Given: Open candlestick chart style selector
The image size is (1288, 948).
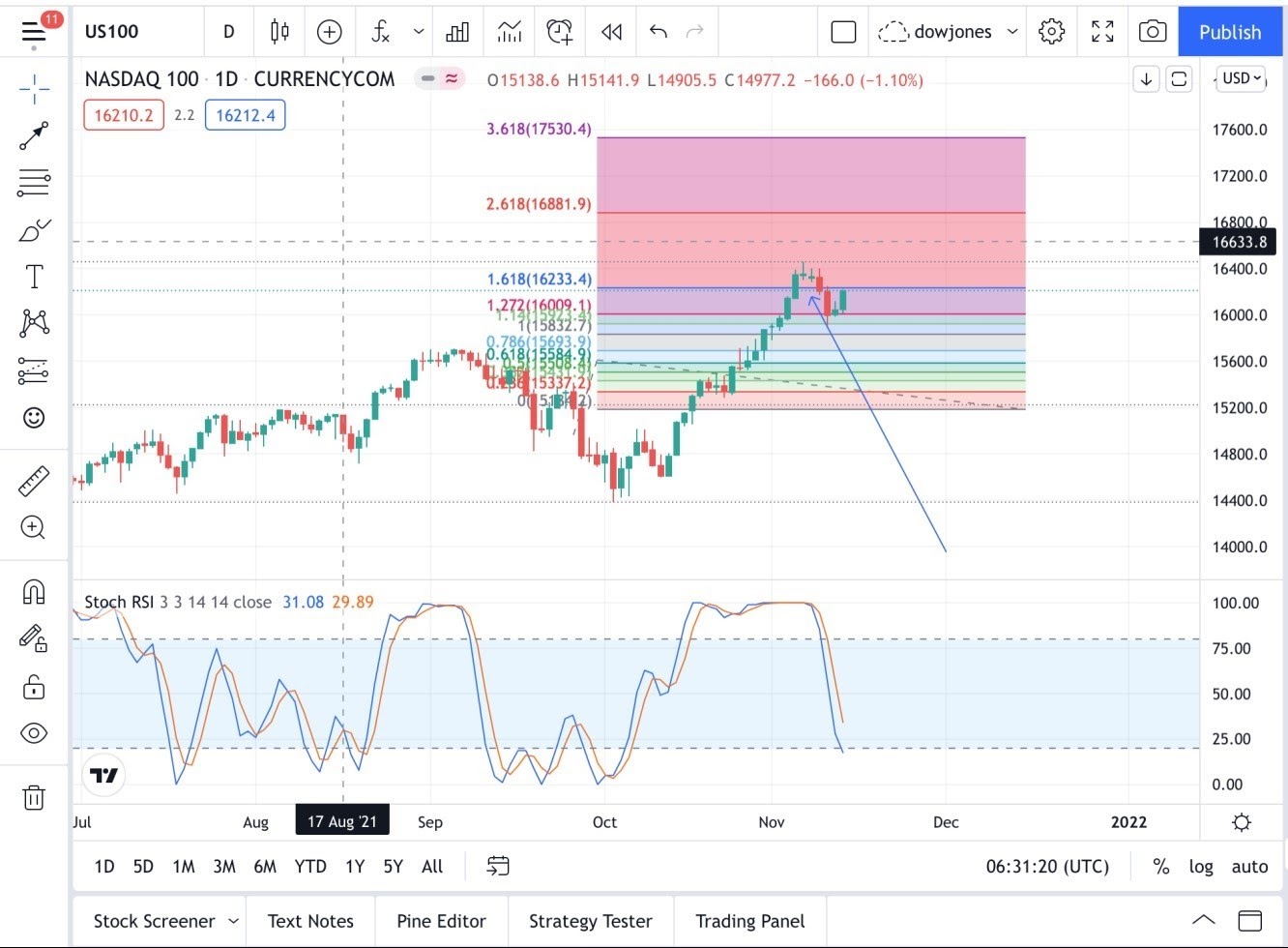Looking at the screenshot, I should coord(279,31).
